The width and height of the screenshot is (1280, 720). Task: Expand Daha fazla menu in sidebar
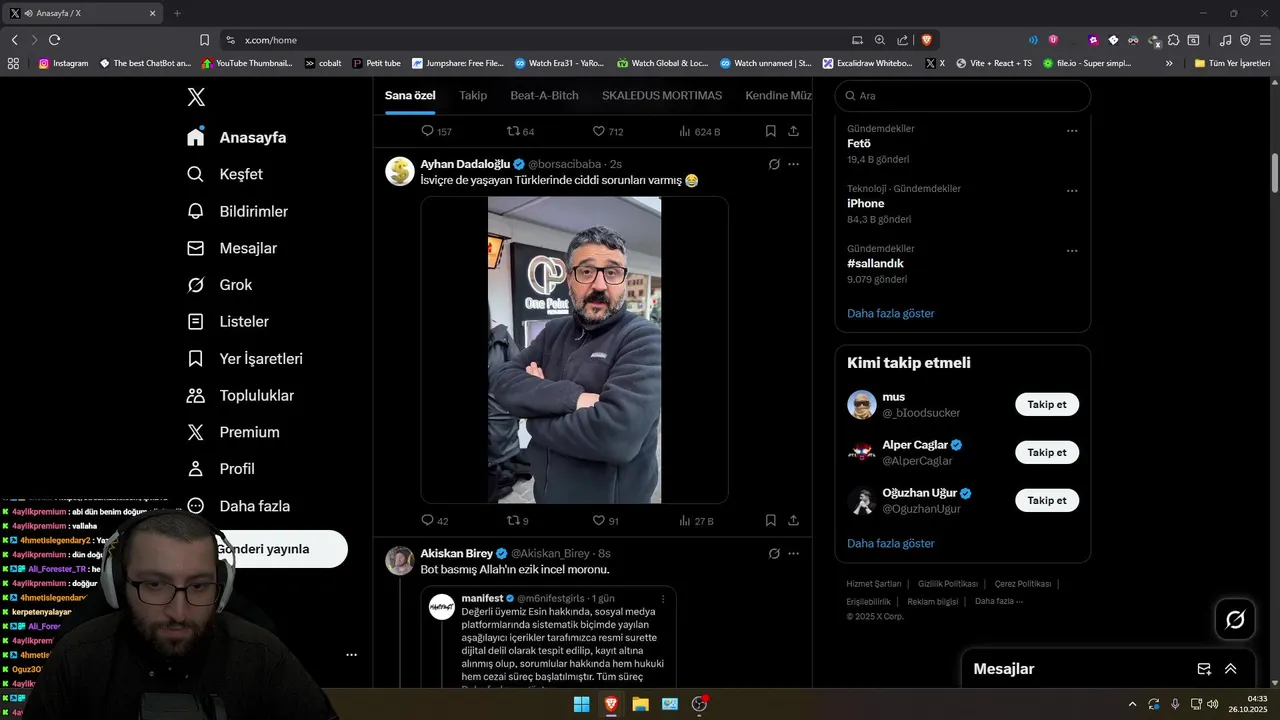[x=238, y=506]
